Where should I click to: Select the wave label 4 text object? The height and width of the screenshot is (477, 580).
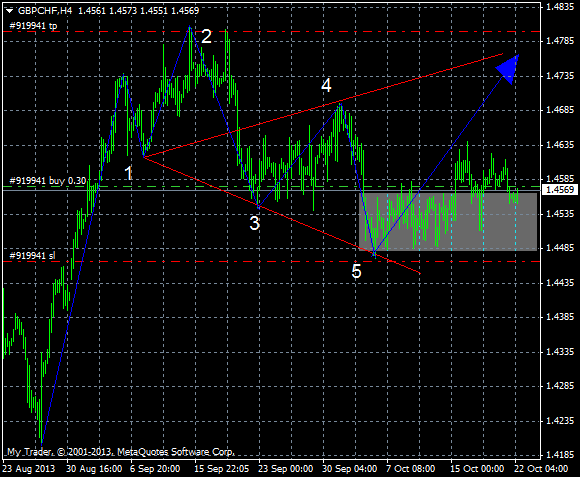[326, 85]
